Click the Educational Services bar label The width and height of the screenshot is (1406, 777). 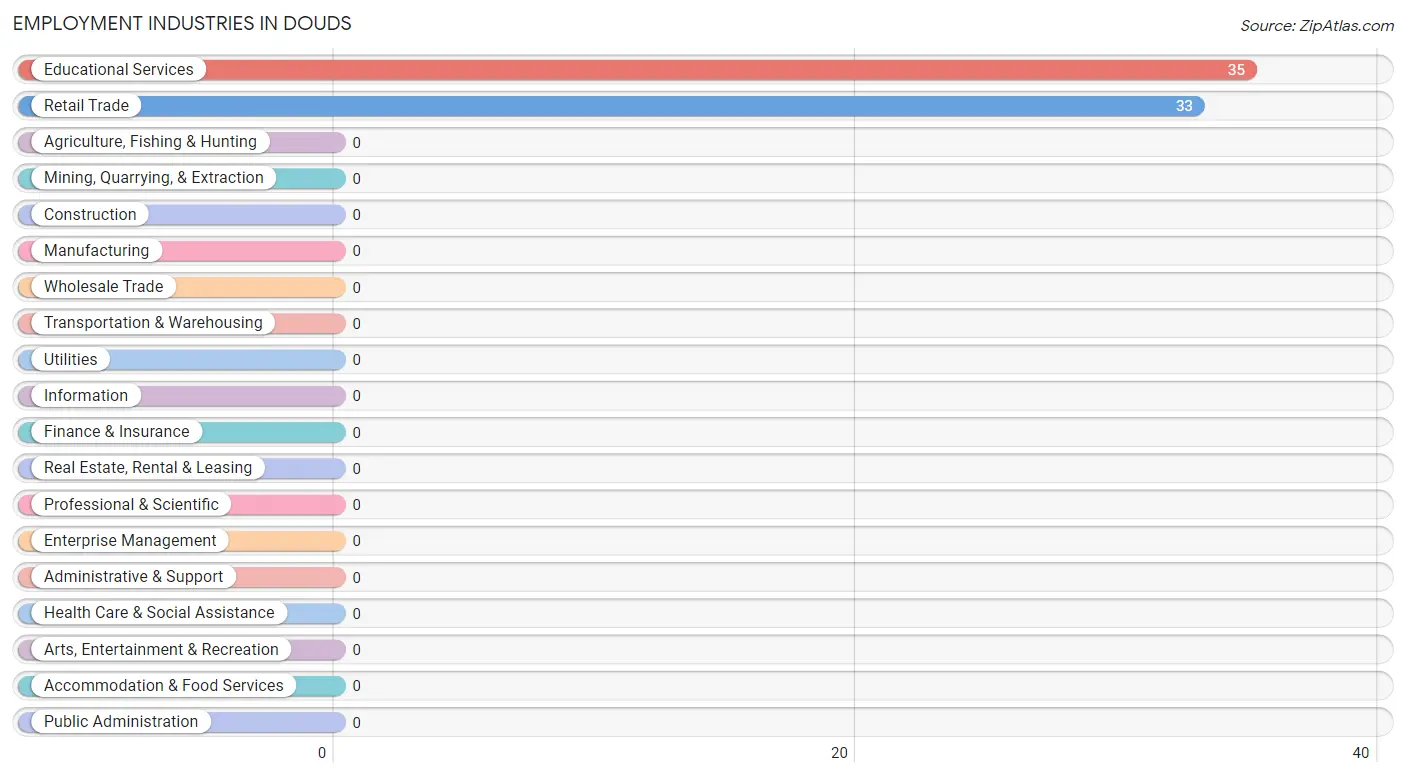click(118, 70)
